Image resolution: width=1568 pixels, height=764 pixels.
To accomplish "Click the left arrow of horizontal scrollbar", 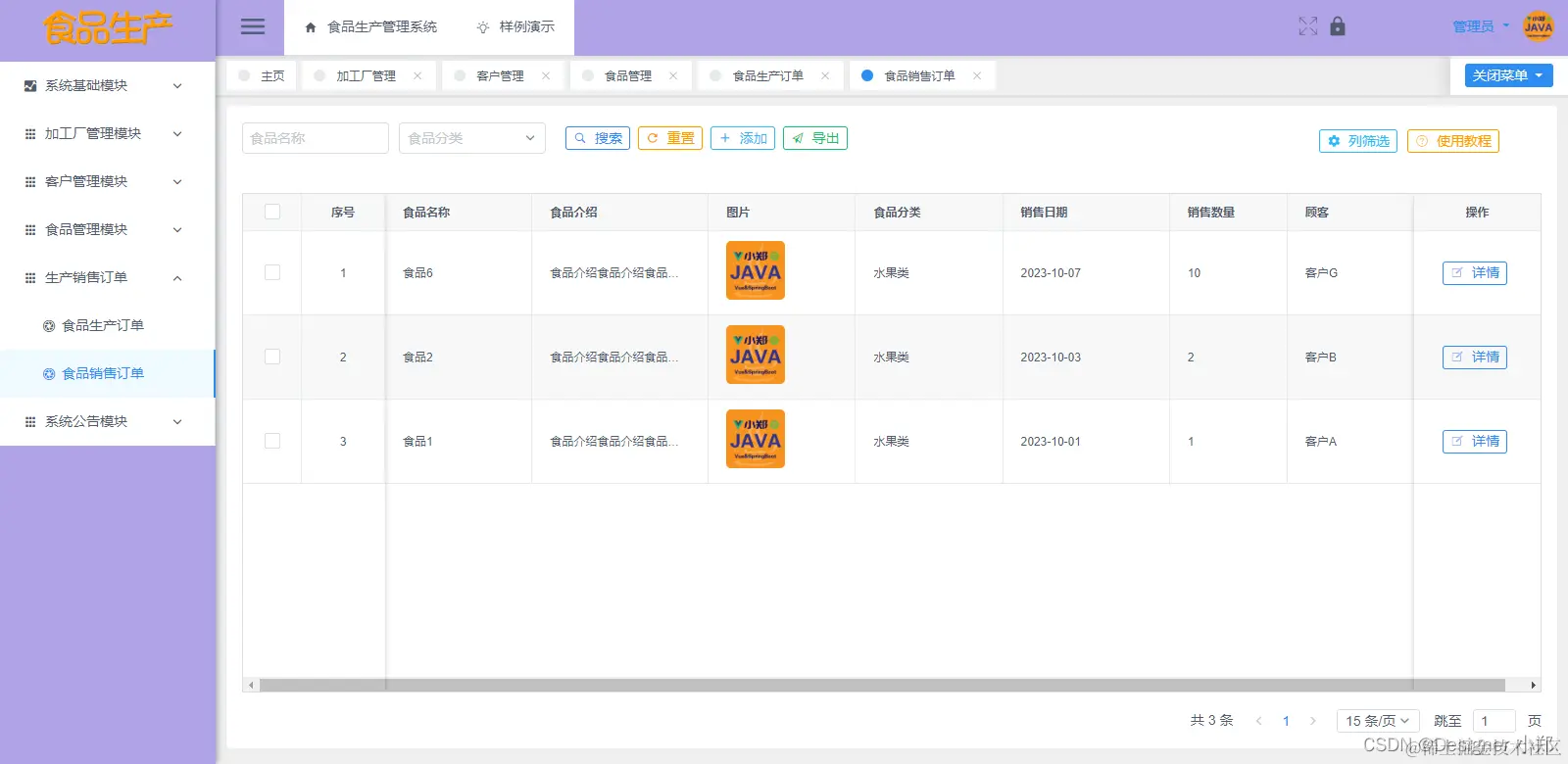I will coord(251,686).
